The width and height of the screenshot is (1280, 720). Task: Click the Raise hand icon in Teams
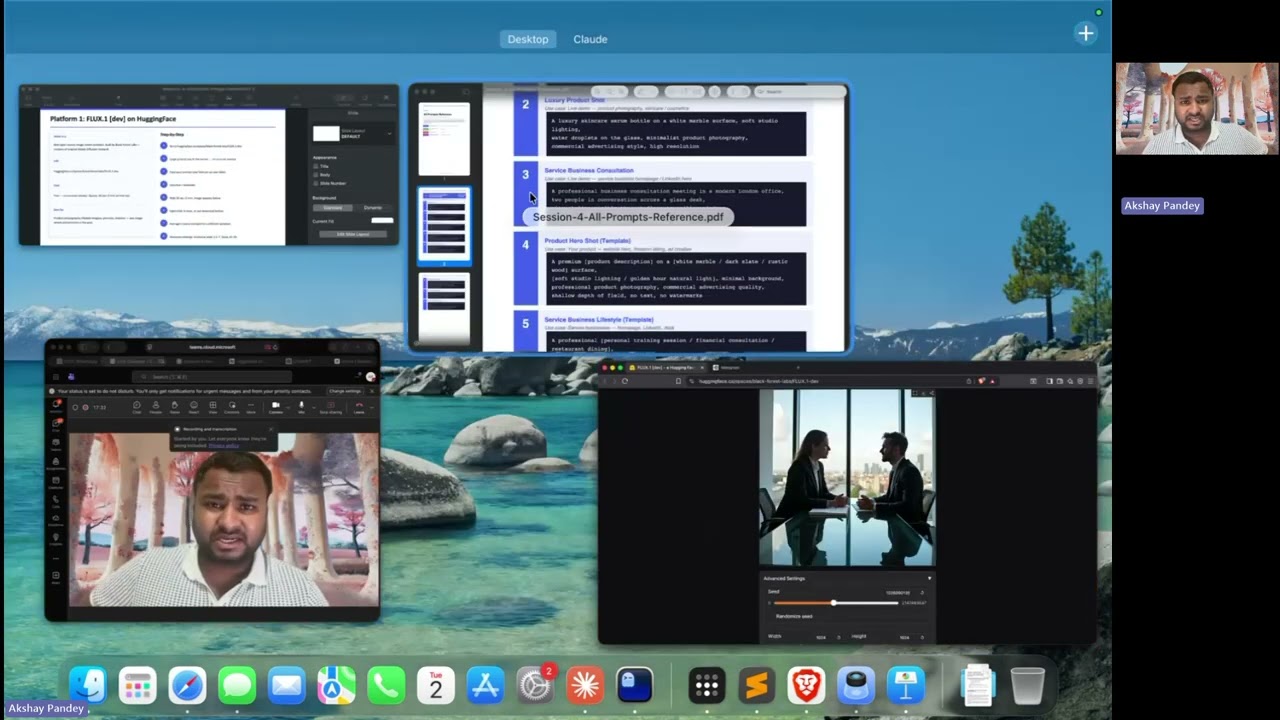click(175, 408)
